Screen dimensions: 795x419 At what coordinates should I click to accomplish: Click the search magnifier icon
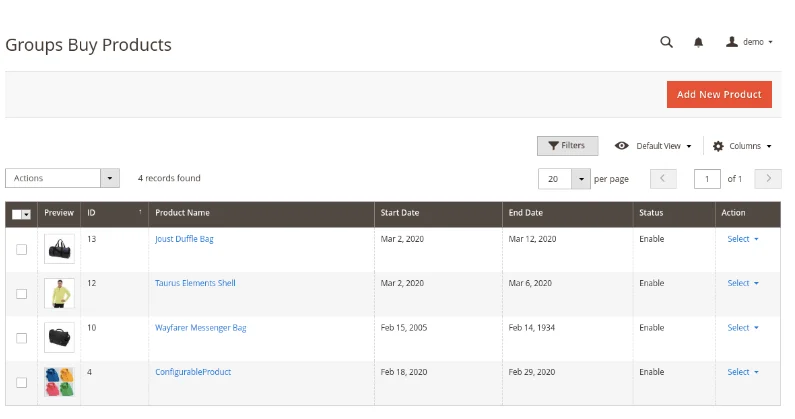[x=666, y=42]
